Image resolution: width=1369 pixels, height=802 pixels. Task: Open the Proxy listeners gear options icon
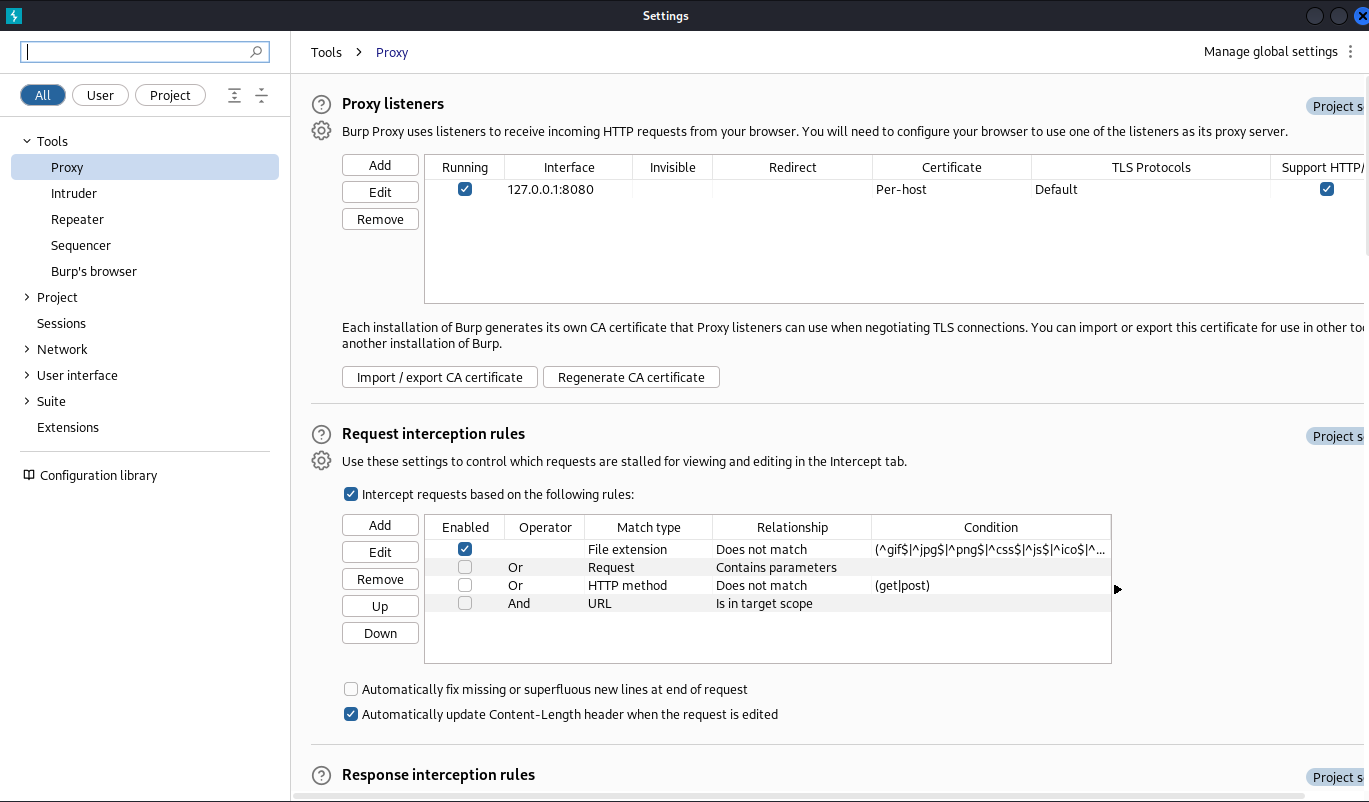coord(321,131)
